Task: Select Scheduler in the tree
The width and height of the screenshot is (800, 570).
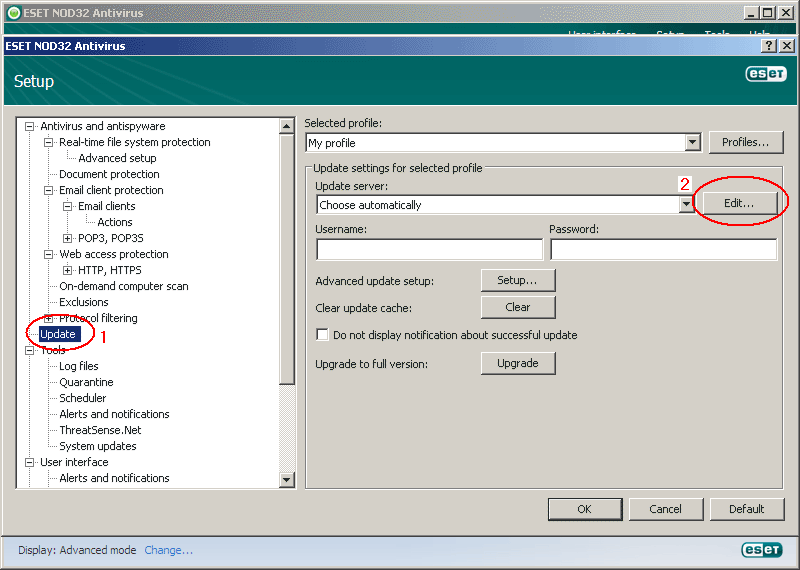Action: click(83, 398)
